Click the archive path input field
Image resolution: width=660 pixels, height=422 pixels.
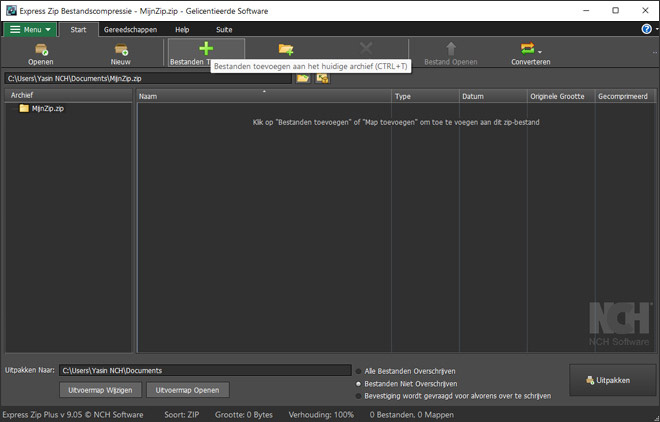(148, 78)
